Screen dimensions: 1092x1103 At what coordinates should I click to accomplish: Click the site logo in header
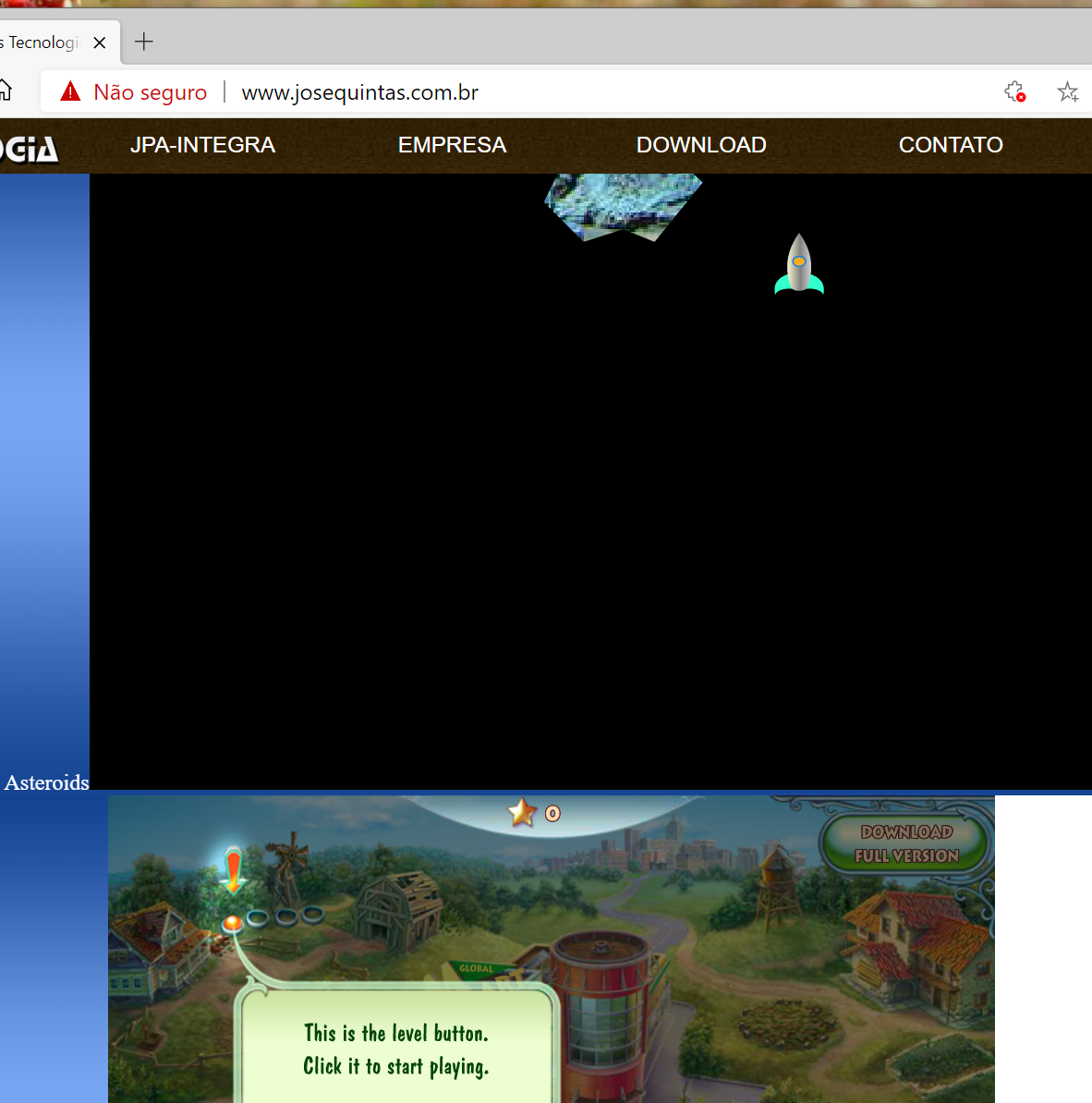(29, 149)
